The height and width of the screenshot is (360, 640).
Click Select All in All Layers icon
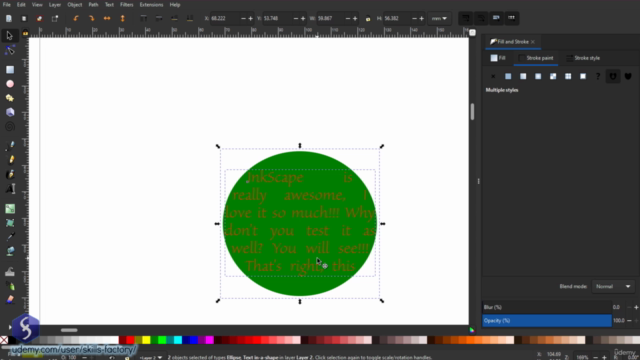point(24,18)
